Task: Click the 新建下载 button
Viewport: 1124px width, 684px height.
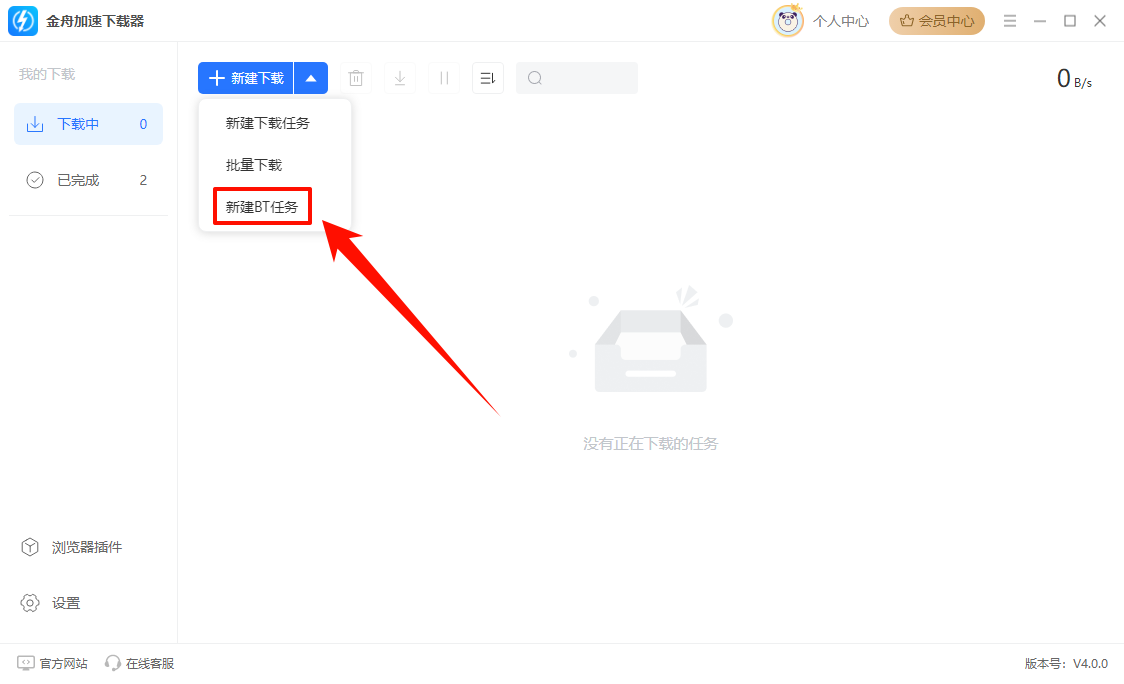Action: pos(246,78)
